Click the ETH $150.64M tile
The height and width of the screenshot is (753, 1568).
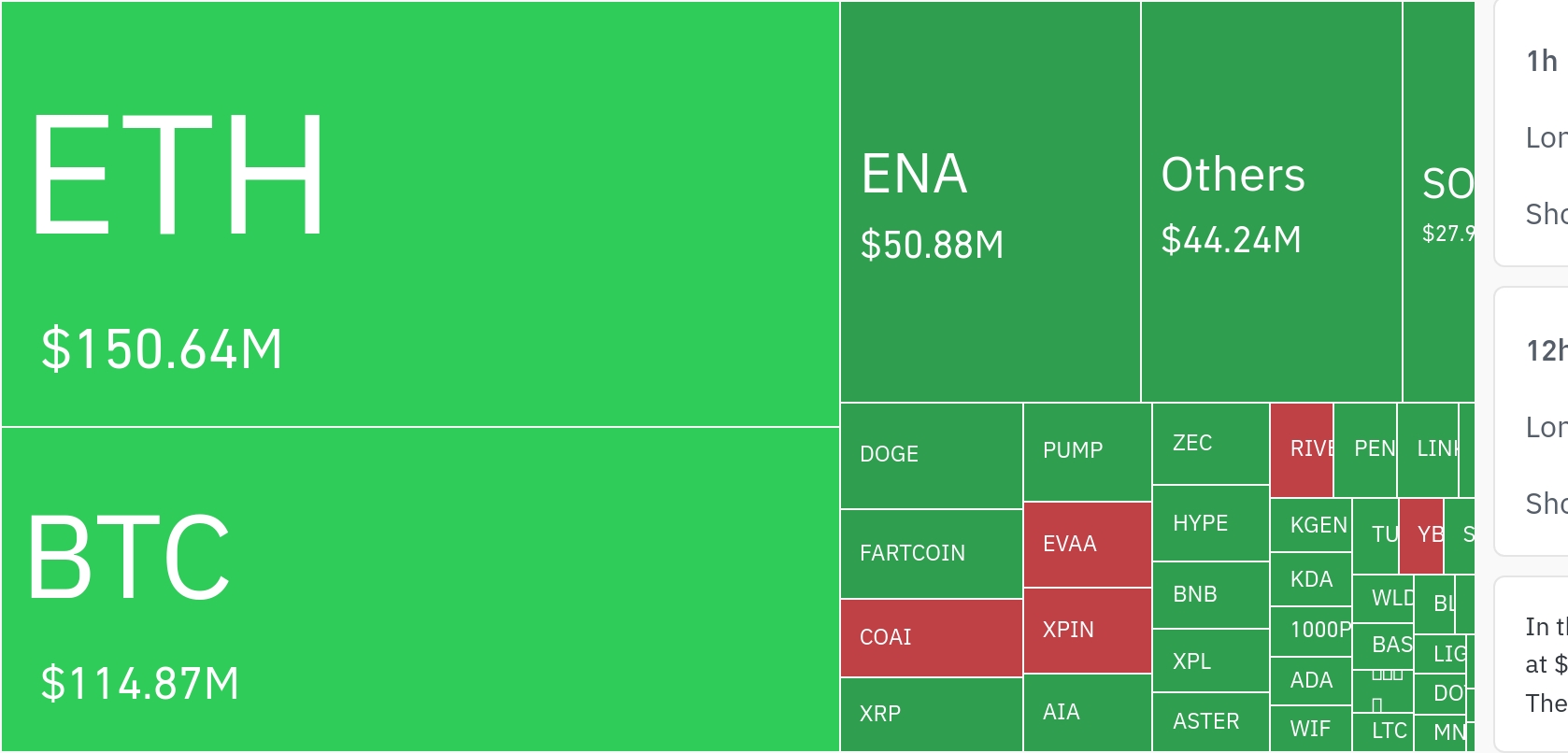coord(421,214)
